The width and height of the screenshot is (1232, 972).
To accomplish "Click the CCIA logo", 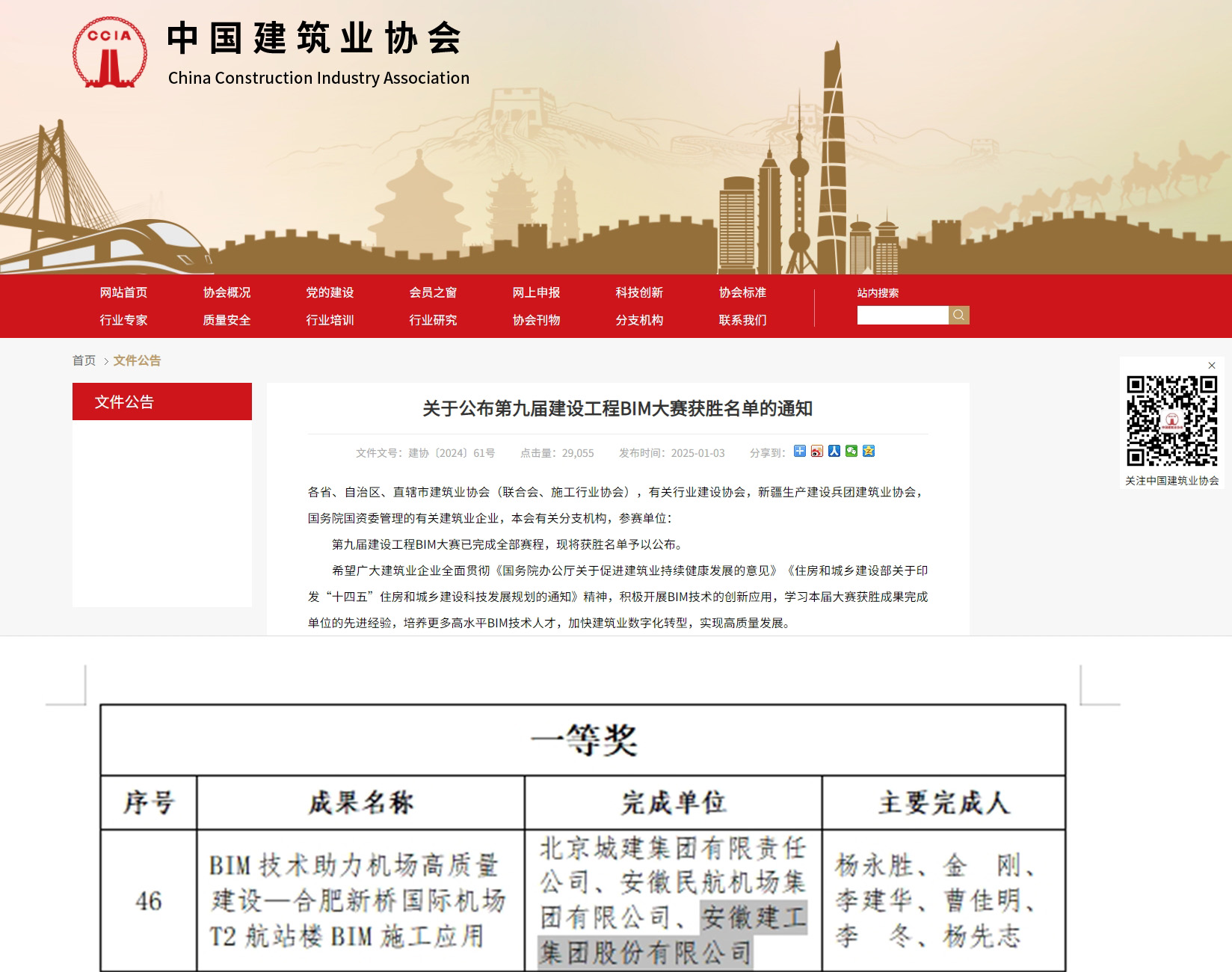I will 111,51.
